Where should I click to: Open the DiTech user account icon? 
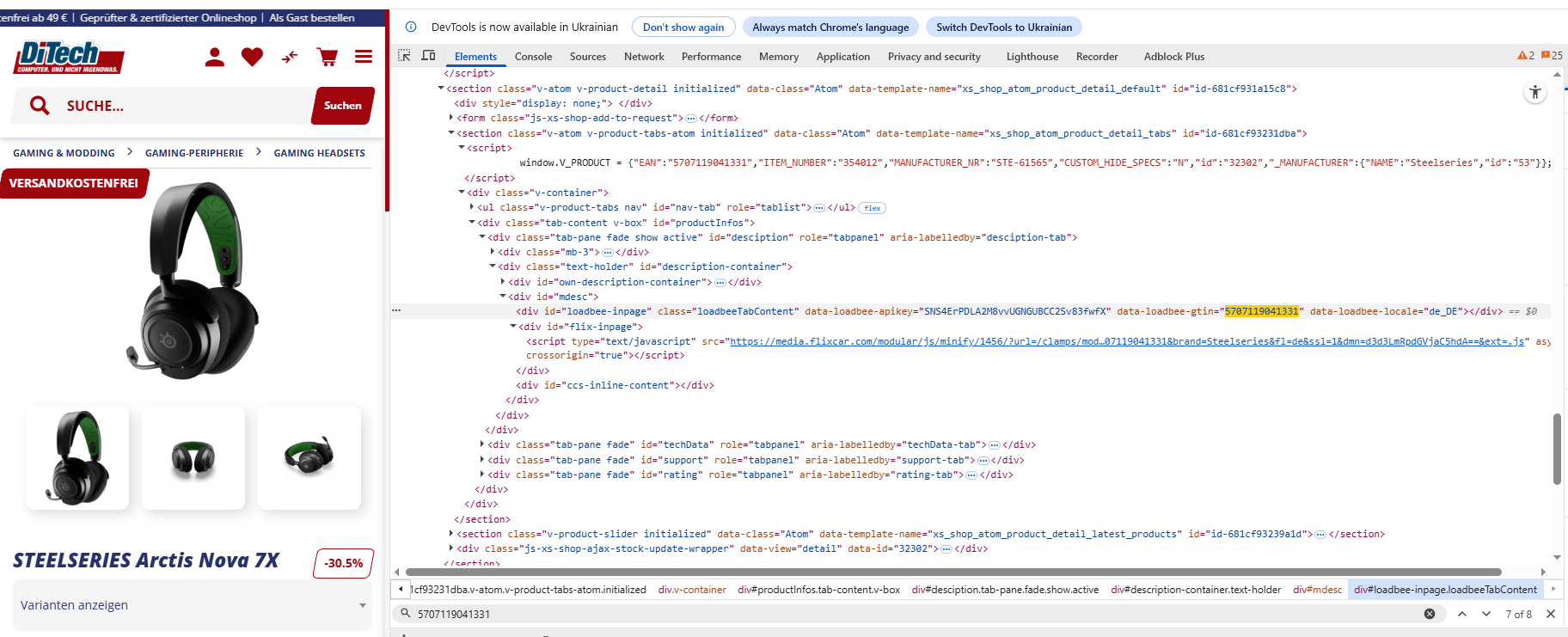tap(215, 58)
